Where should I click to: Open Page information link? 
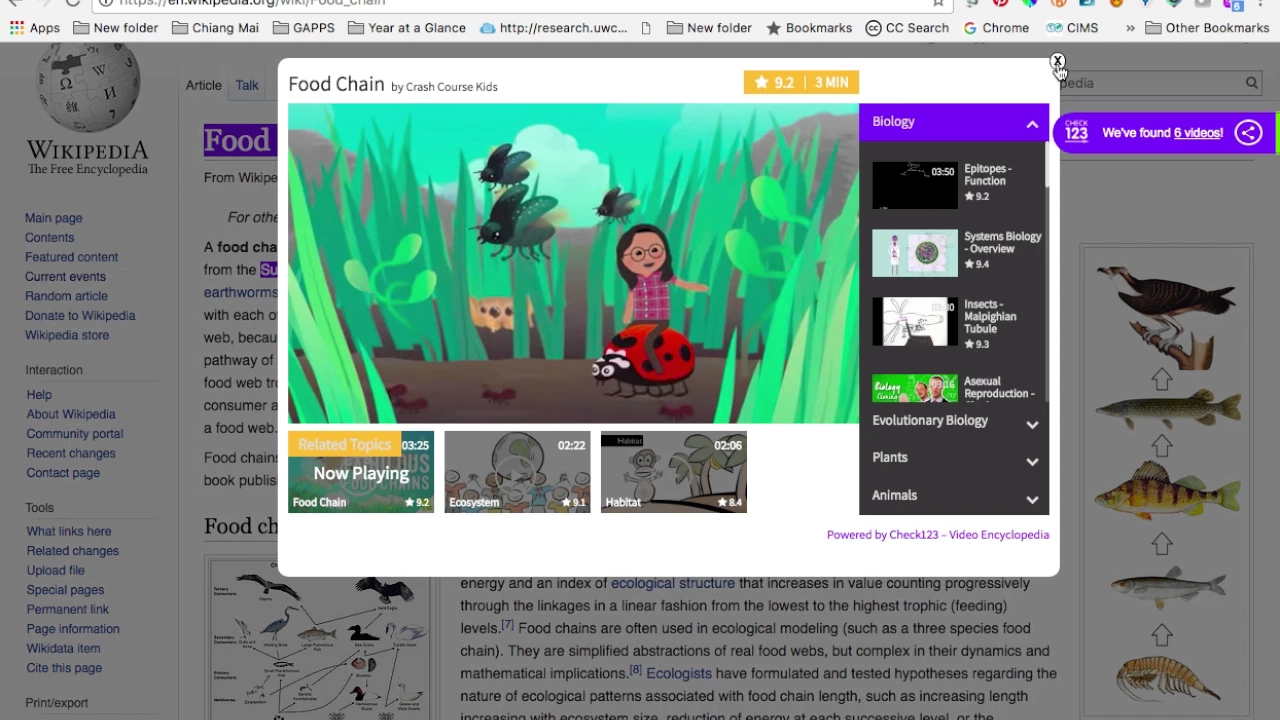(x=73, y=629)
